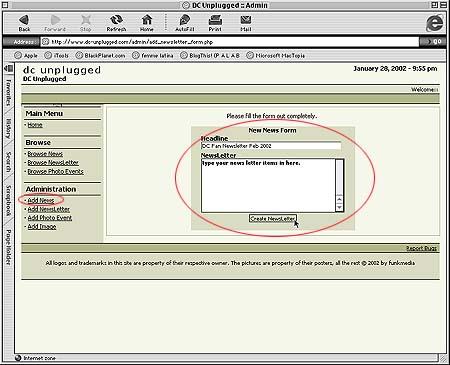This screenshot has height=365, width=450.
Task: Open the Add Photo Event link
Action: pos(50,218)
